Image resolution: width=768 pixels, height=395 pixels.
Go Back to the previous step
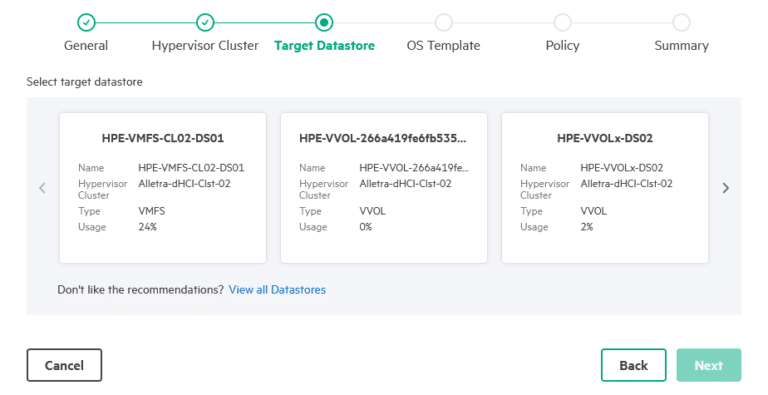coord(633,365)
